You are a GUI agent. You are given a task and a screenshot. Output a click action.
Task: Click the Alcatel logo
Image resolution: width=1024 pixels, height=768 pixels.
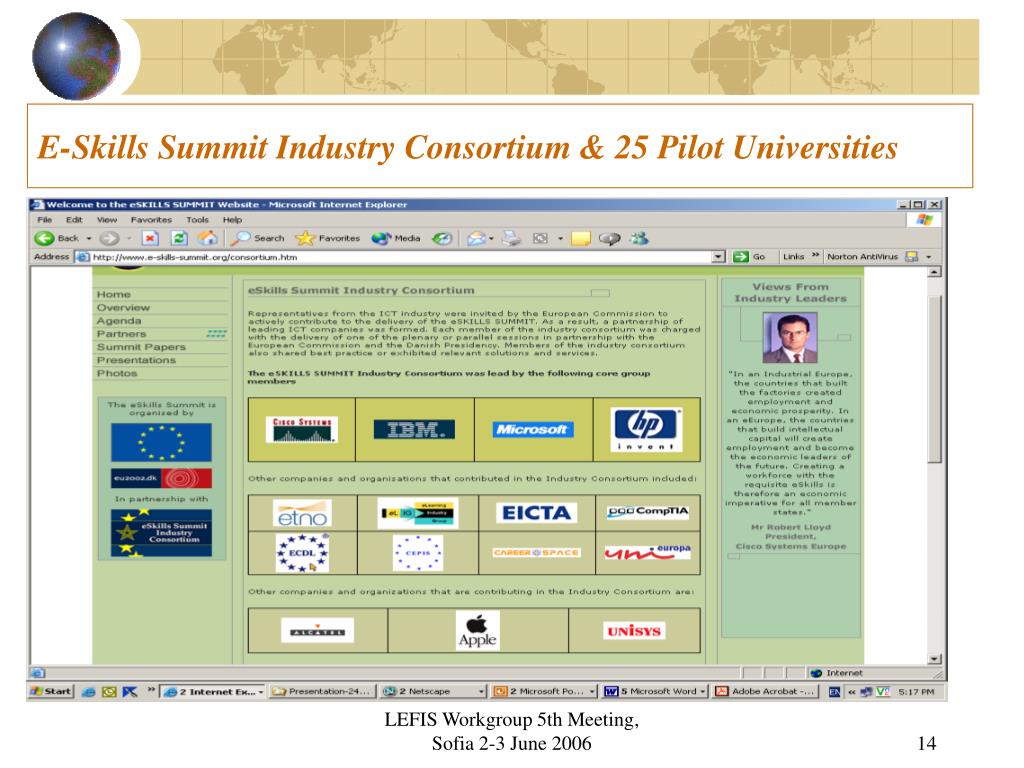click(317, 631)
